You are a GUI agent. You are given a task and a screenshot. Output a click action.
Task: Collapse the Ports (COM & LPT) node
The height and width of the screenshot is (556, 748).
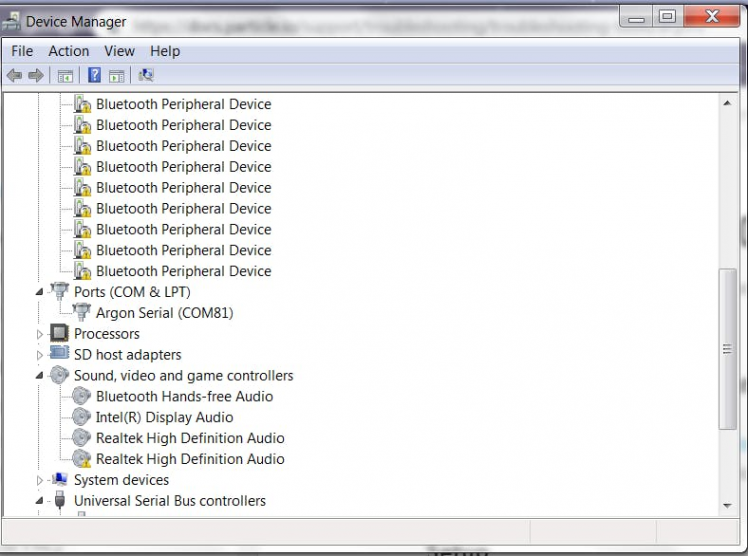[x=40, y=292]
